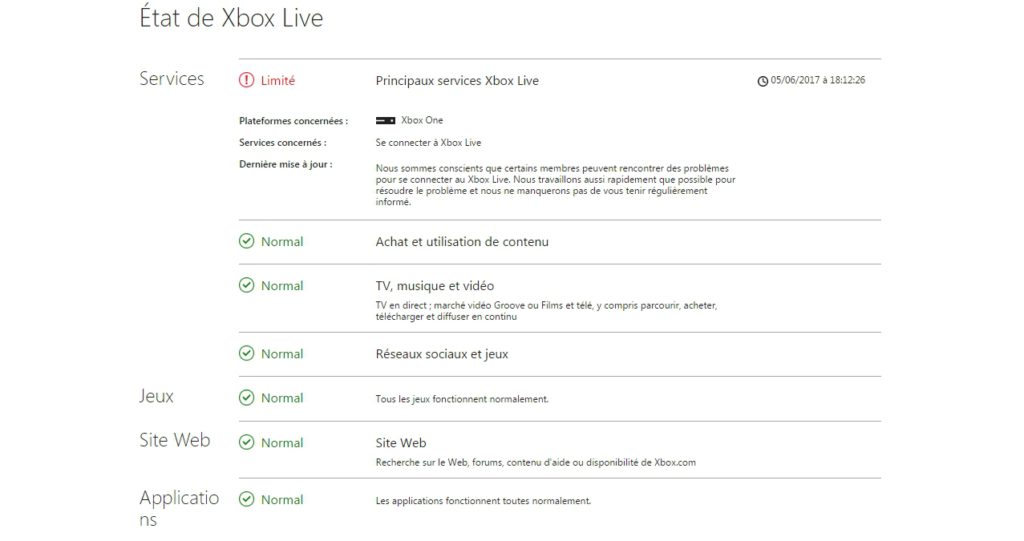Image resolution: width=1024 pixels, height=541 pixels.
Task: Click green checkmark for Achat et utilisation
Action: pyautogui.click(x=246, y=241)
